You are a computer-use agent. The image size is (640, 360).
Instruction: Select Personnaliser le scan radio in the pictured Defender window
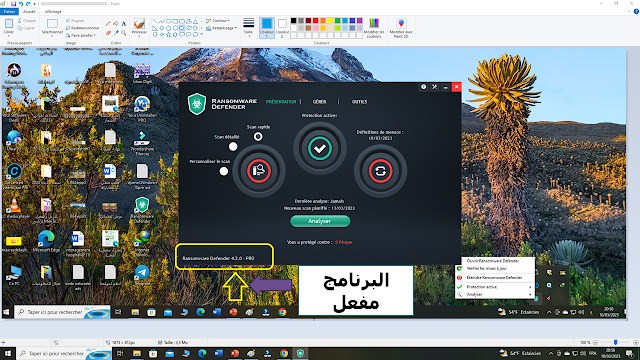pos(224,171)
